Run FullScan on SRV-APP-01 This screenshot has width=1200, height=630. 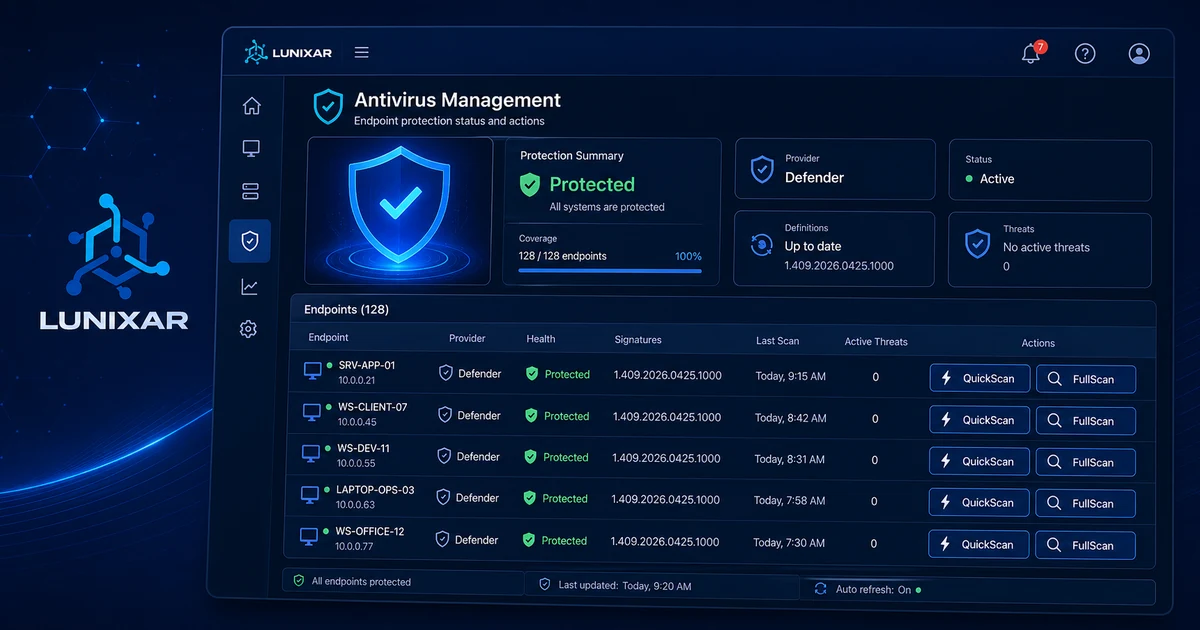pyautogui.click(x=1086, y=380)
